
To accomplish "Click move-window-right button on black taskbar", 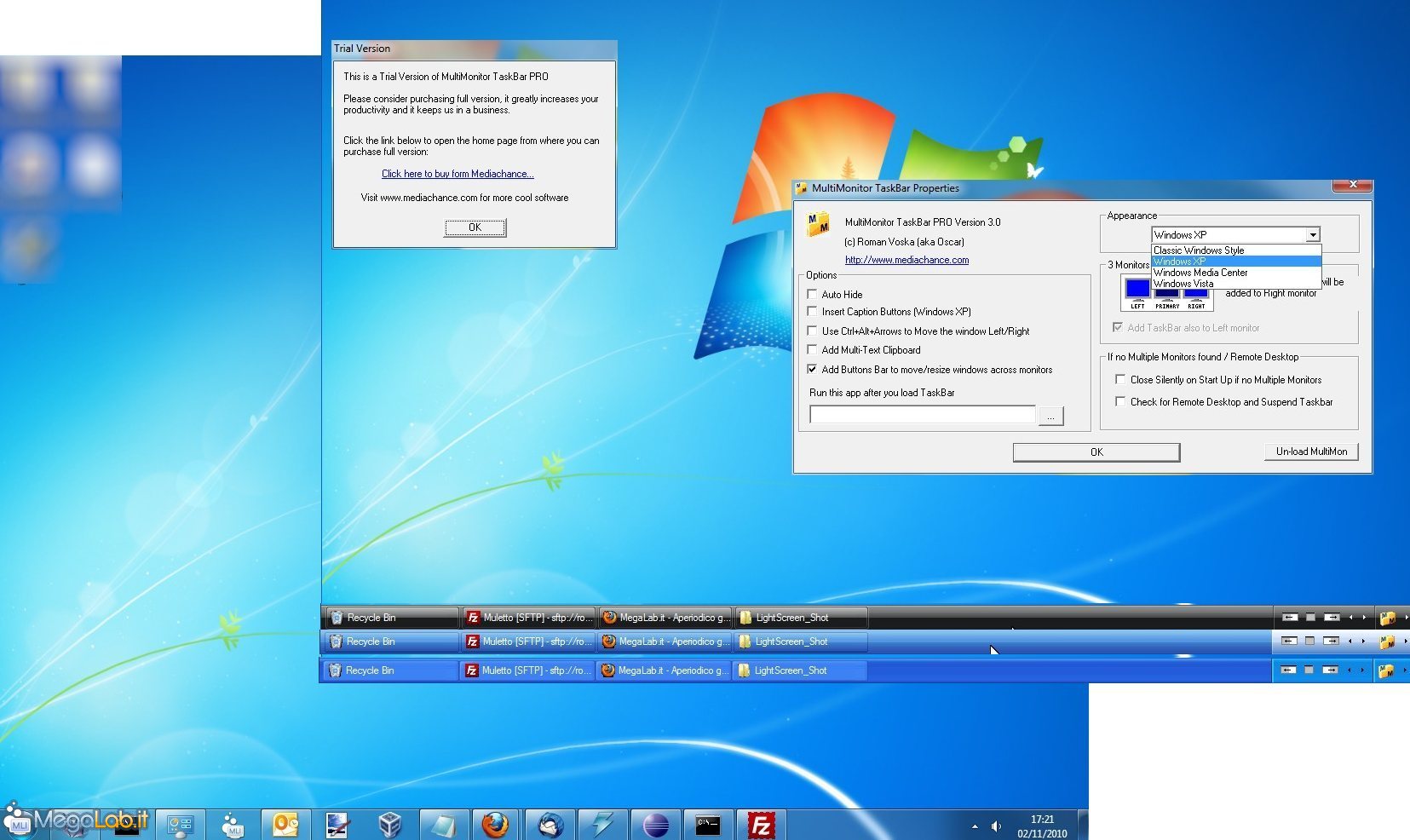I will [x=1332, y=617].
